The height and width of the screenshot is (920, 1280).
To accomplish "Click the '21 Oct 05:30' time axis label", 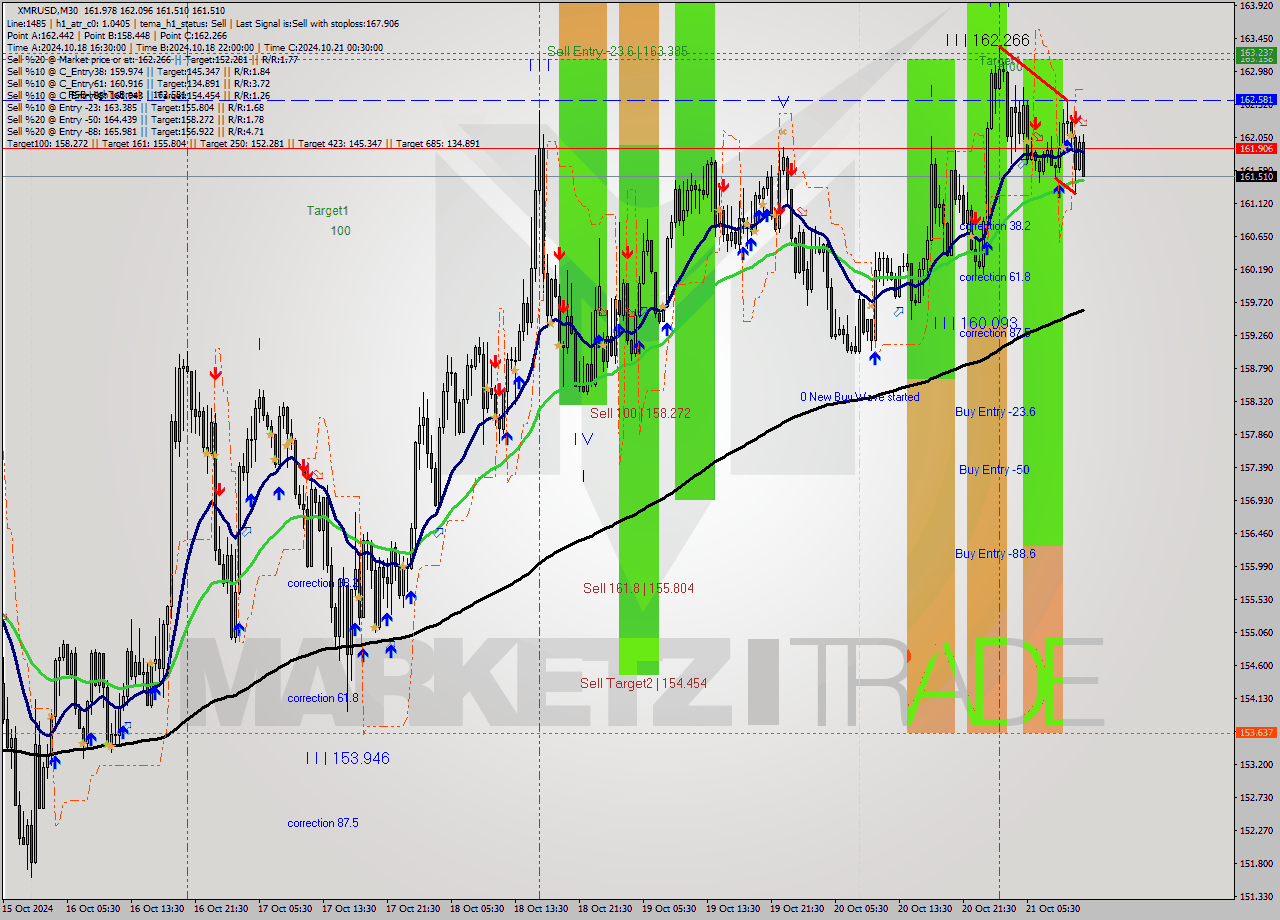I will pos(1054,909).
